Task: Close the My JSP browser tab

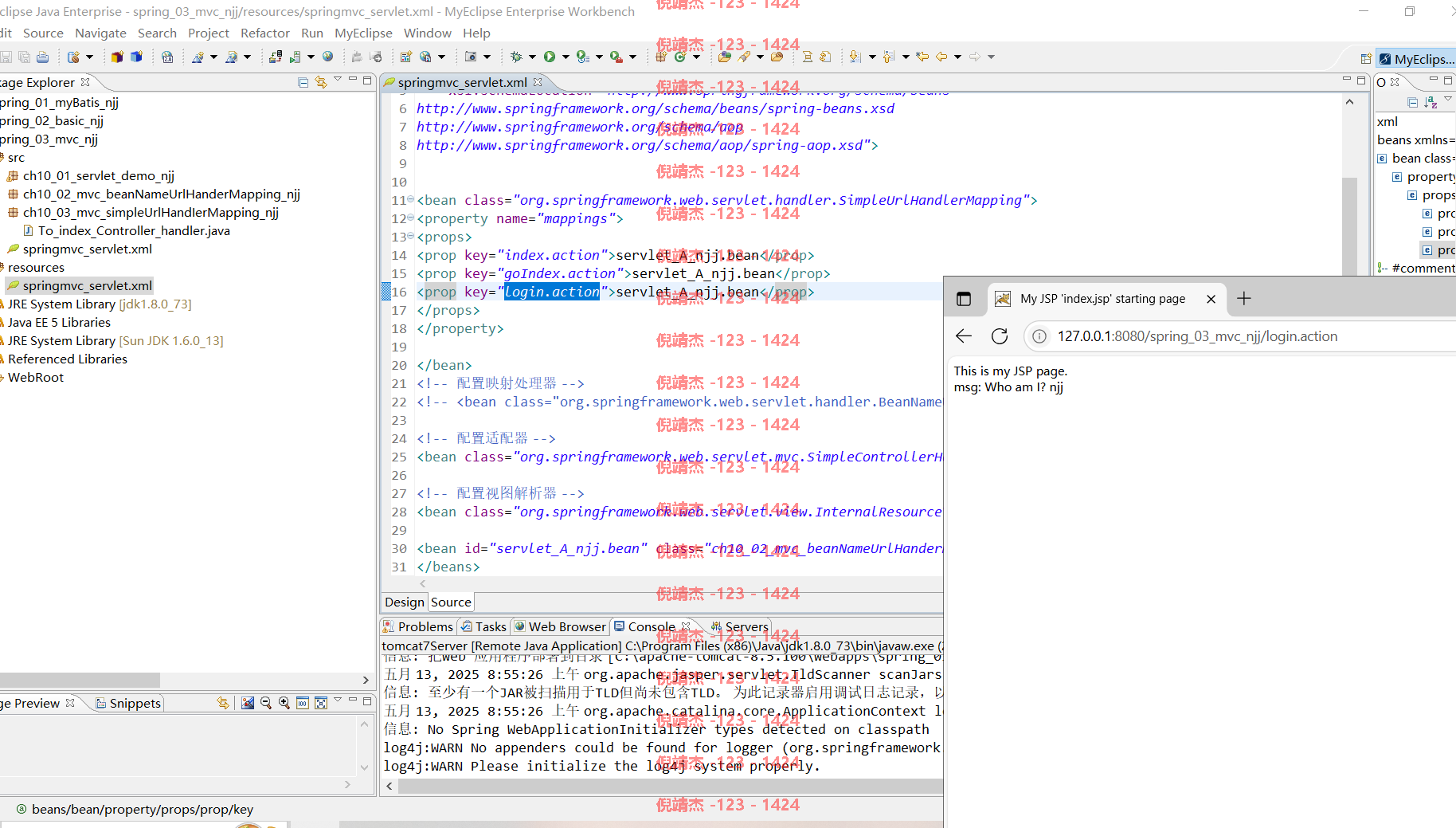Action: (1211, 299)
